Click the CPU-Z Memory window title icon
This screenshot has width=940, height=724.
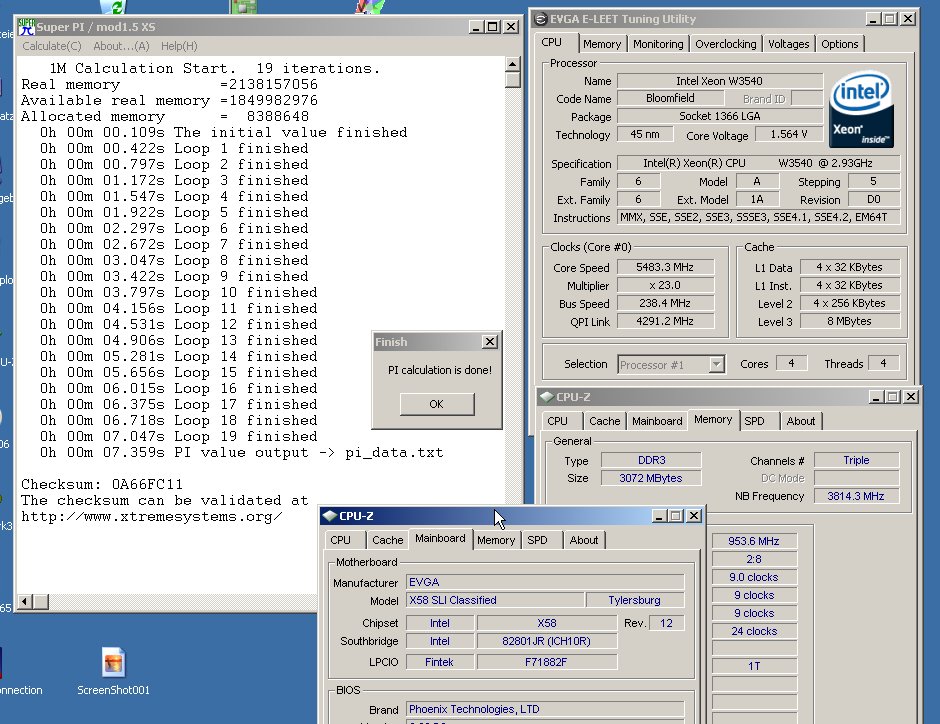[x=546, y=397]
